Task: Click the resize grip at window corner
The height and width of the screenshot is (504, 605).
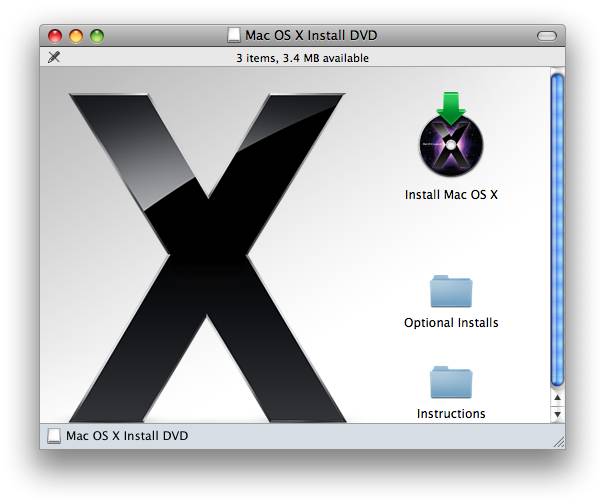Action: 558,441
